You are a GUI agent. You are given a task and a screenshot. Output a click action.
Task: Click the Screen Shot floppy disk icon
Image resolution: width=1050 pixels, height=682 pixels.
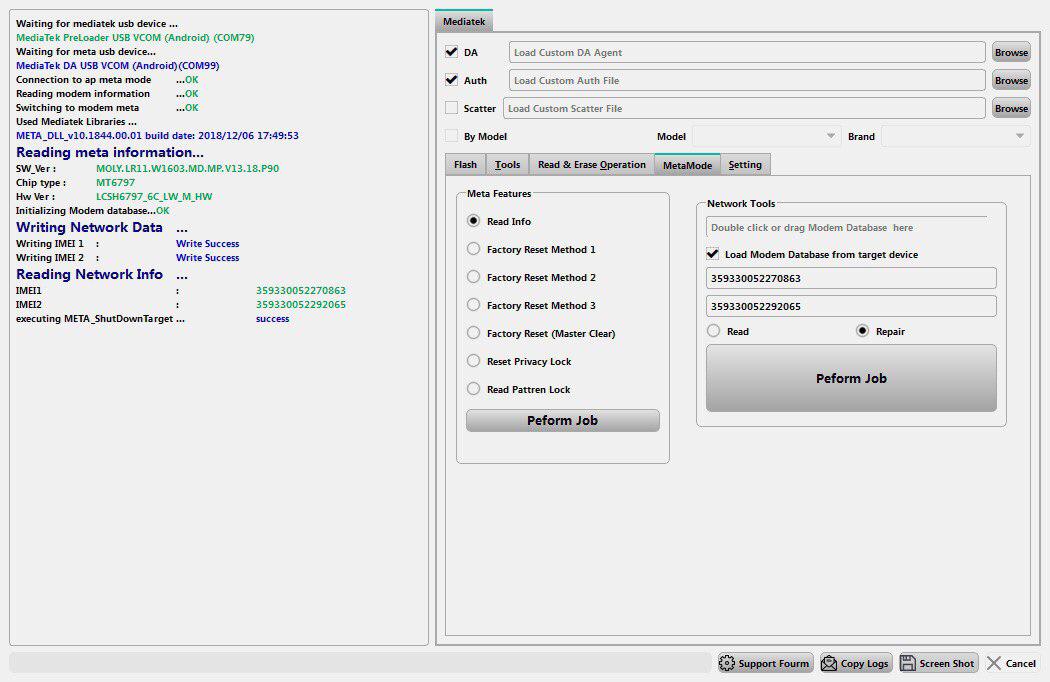(x=908, y=663)
